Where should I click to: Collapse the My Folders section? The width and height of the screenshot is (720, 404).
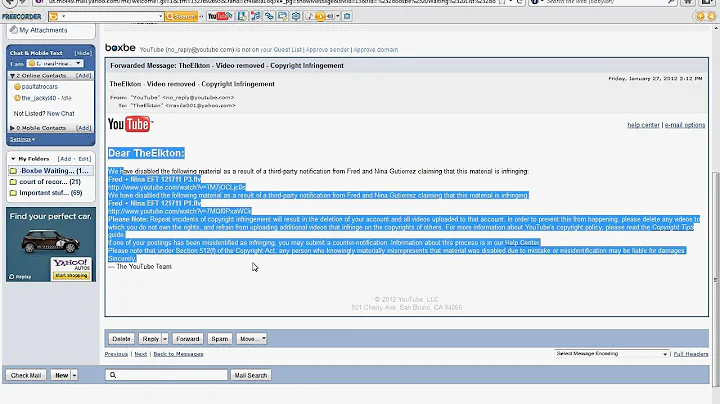click(13, 159)
